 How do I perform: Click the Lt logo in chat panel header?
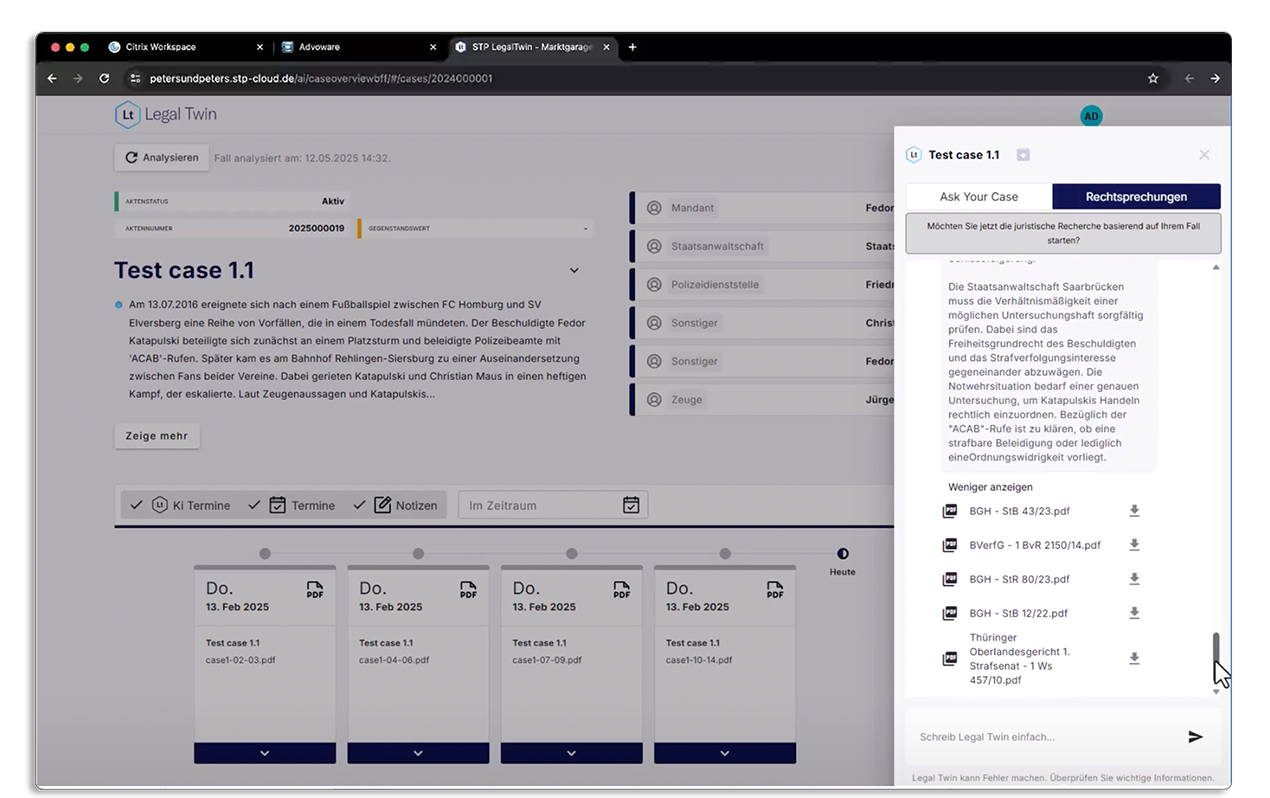(x=913, y=154)
